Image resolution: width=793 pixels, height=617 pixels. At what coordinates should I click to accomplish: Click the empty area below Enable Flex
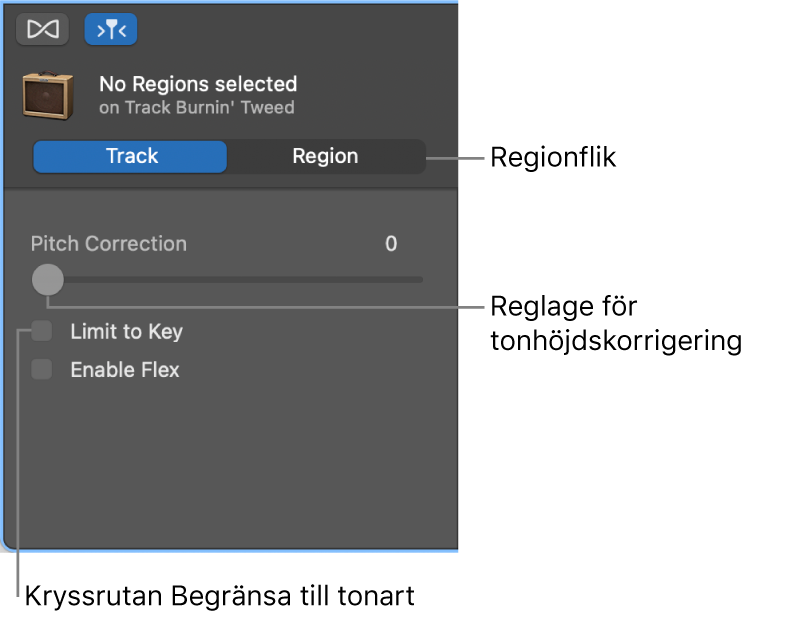(230, 460)
